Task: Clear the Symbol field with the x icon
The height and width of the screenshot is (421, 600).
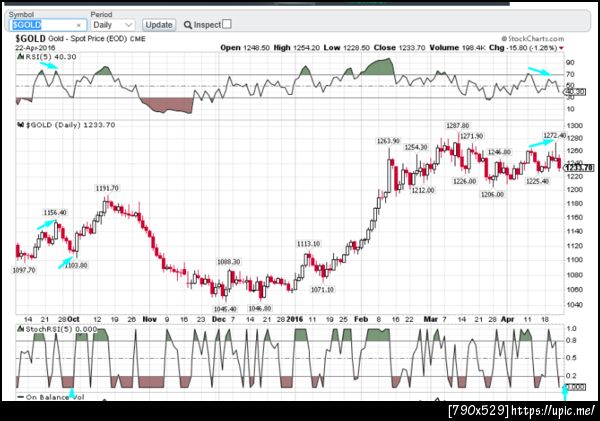Action: coord(78,25)
